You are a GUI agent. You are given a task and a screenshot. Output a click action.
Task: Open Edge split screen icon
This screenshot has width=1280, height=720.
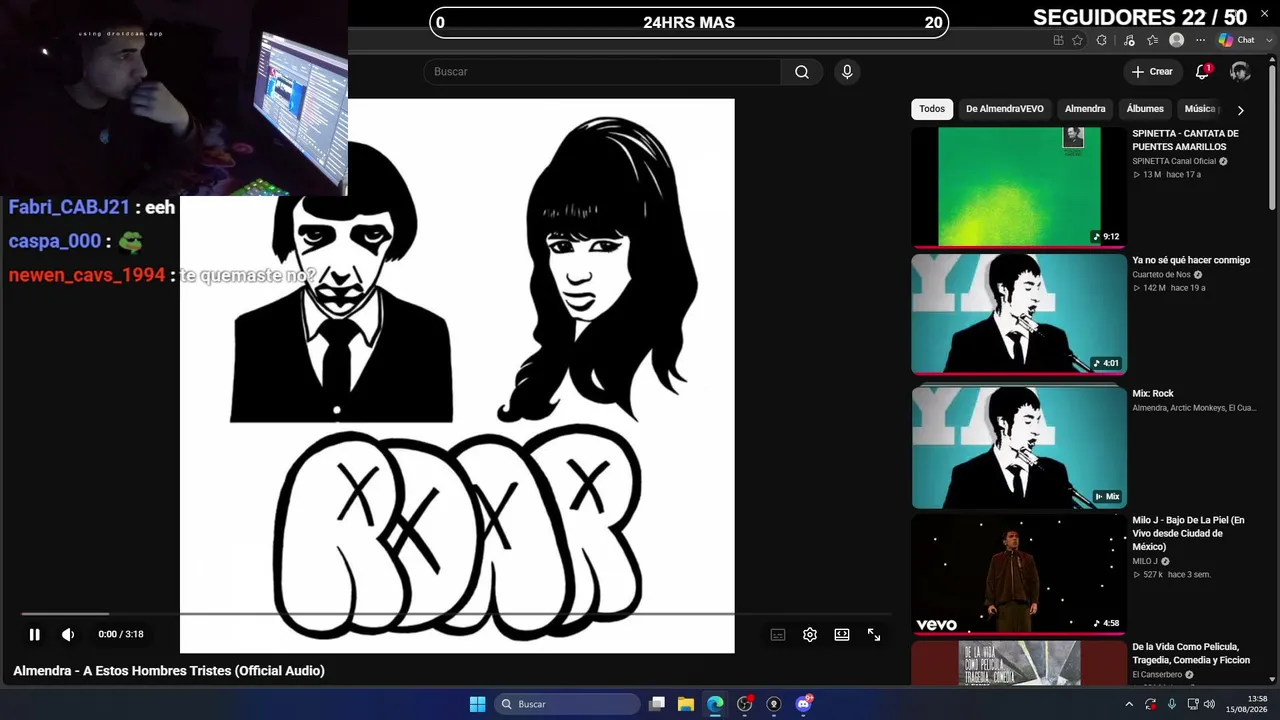1058,40
